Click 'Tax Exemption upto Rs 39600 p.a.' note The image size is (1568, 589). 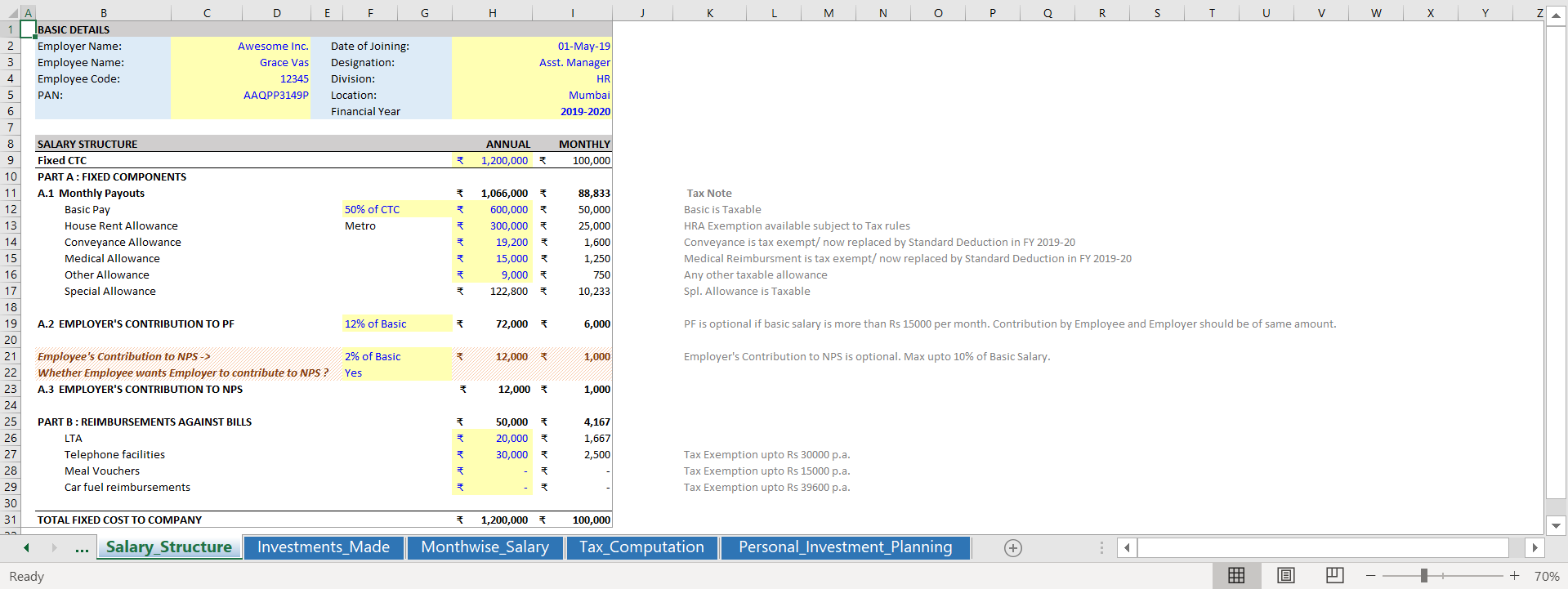click(766, 488)
